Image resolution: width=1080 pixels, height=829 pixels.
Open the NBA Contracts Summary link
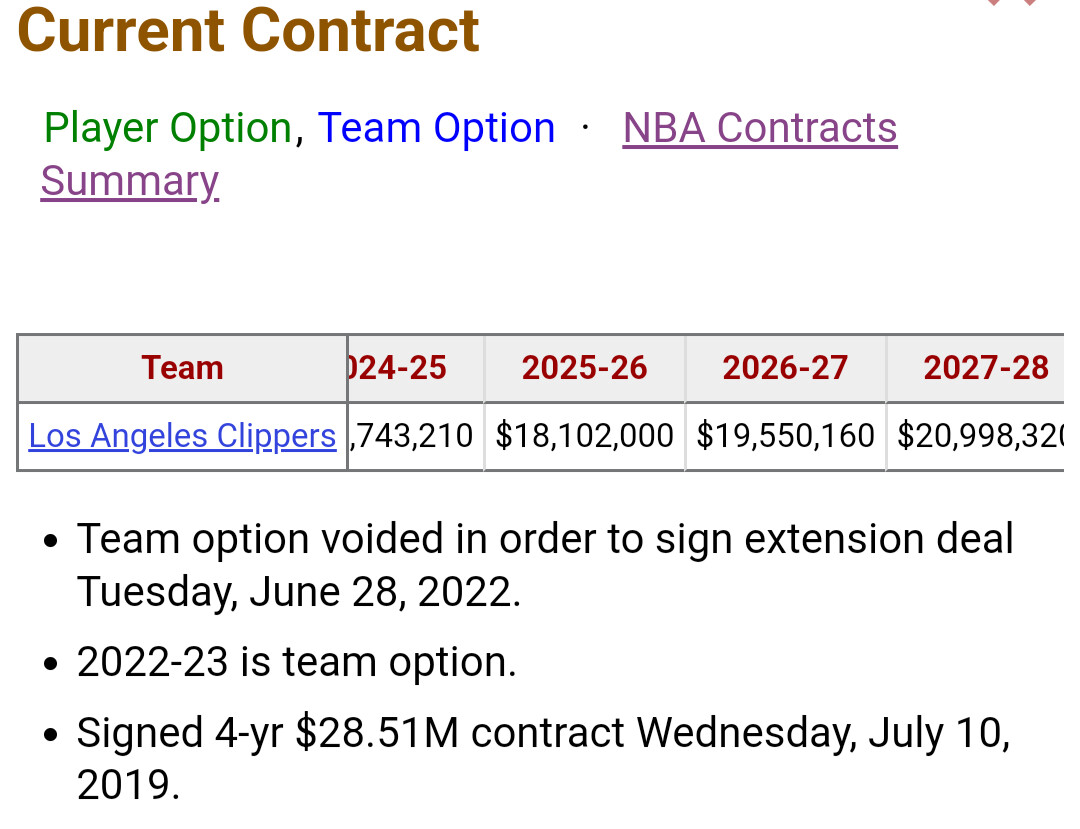click(759, 129)
